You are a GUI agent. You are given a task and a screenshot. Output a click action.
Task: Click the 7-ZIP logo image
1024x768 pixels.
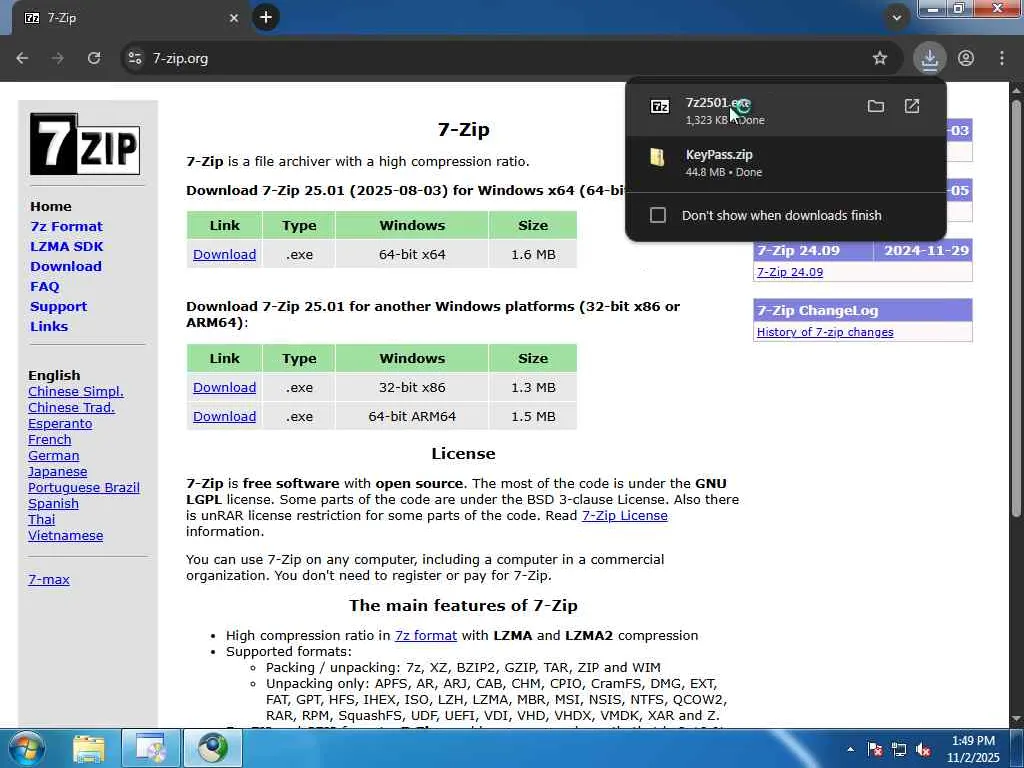85,144
